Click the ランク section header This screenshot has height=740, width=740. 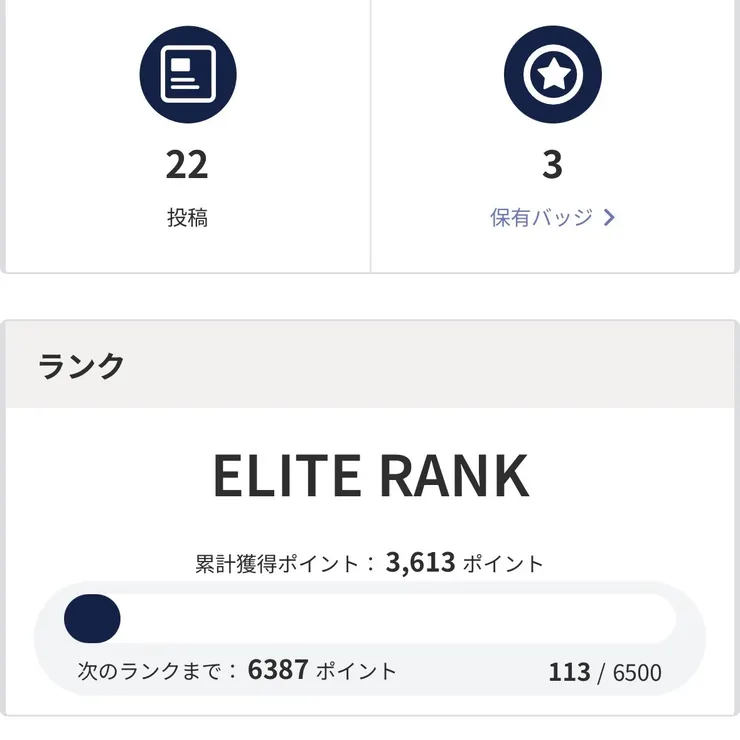click(x=82, y=366)
